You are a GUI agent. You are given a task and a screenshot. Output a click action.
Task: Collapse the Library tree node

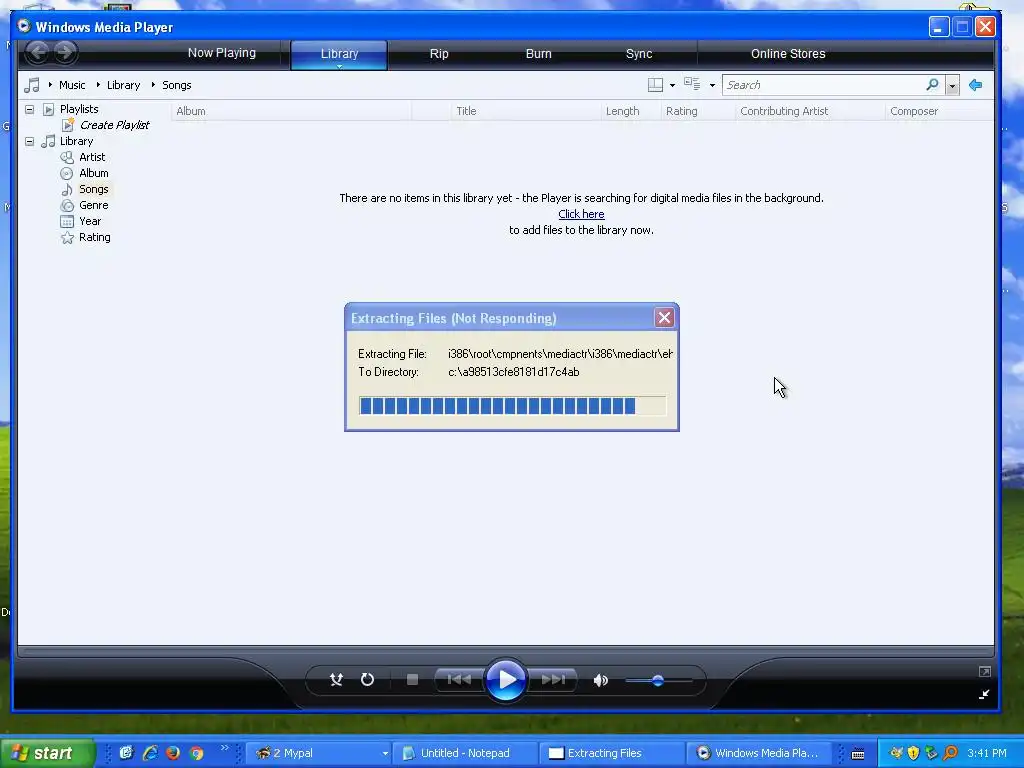pos(29,141)
